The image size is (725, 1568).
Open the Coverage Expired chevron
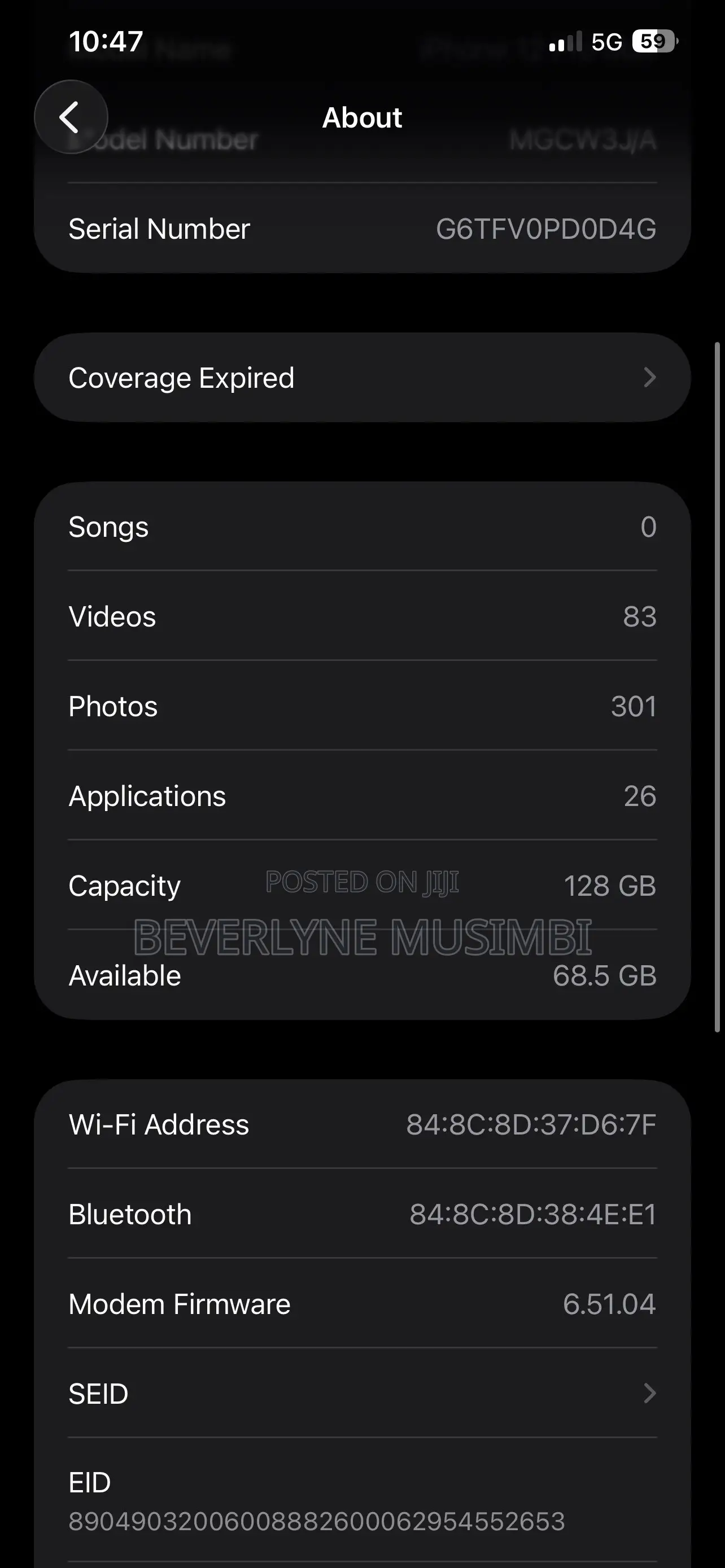[x=649, y=378]
